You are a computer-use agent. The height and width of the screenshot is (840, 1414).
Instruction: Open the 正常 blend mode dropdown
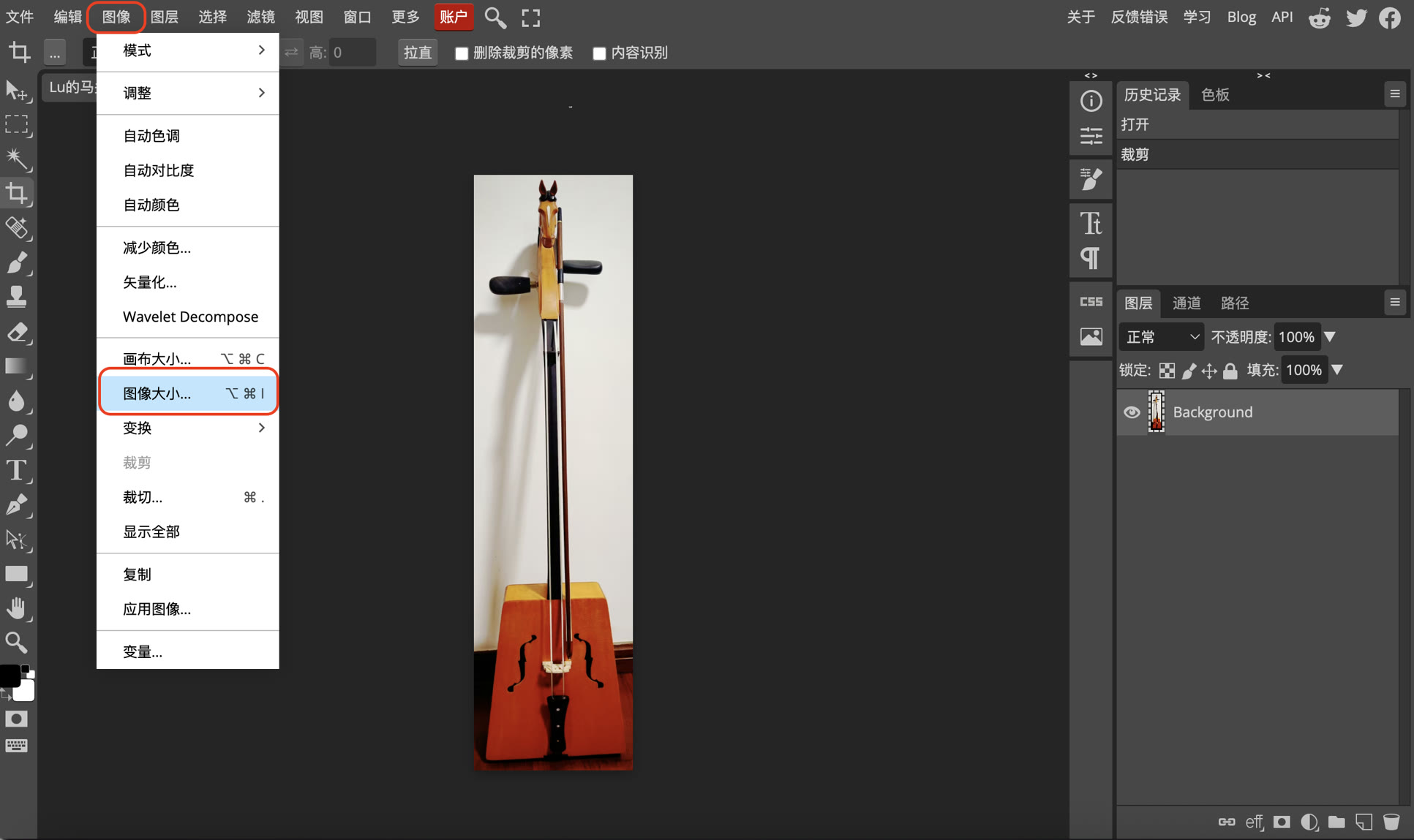click(1161, 336)
